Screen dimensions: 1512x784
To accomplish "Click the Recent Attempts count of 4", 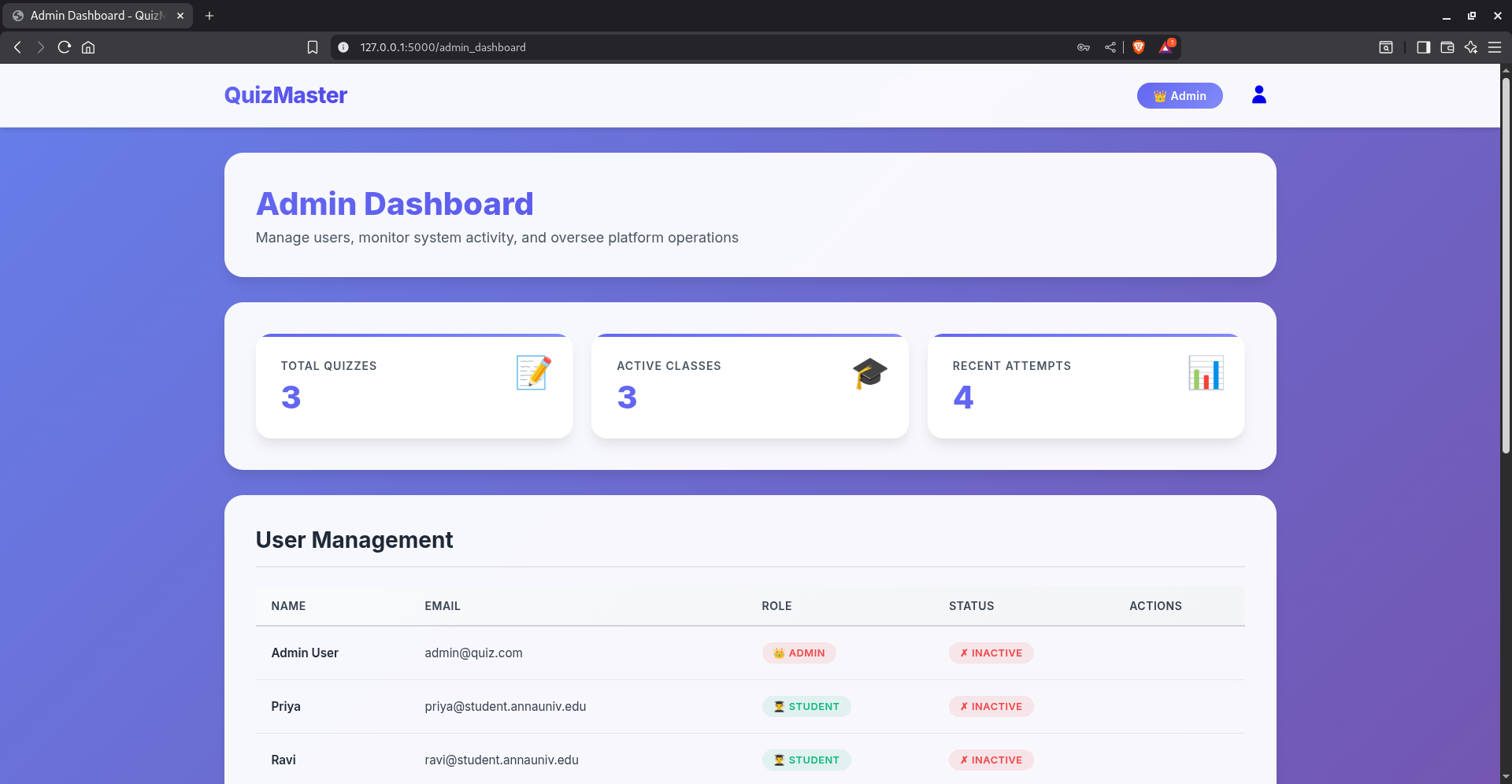I will [x=963, y=398].
